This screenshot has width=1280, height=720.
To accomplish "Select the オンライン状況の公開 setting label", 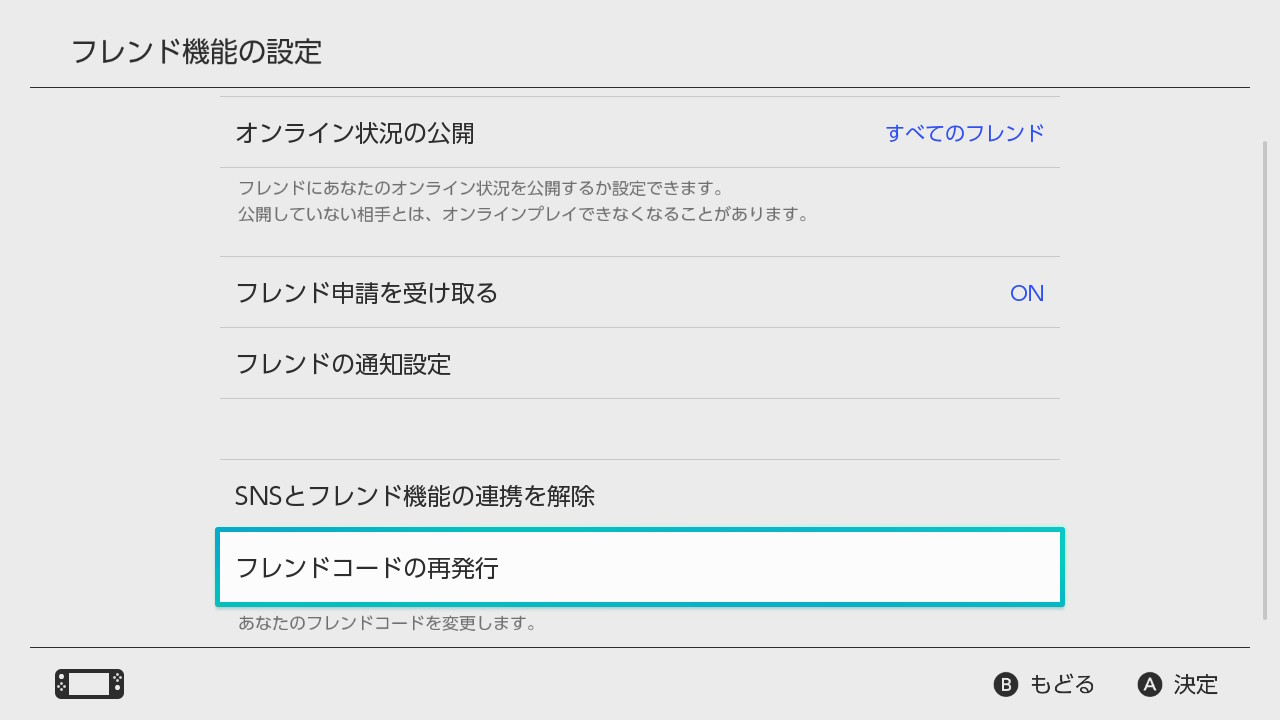I will point(355,133).
